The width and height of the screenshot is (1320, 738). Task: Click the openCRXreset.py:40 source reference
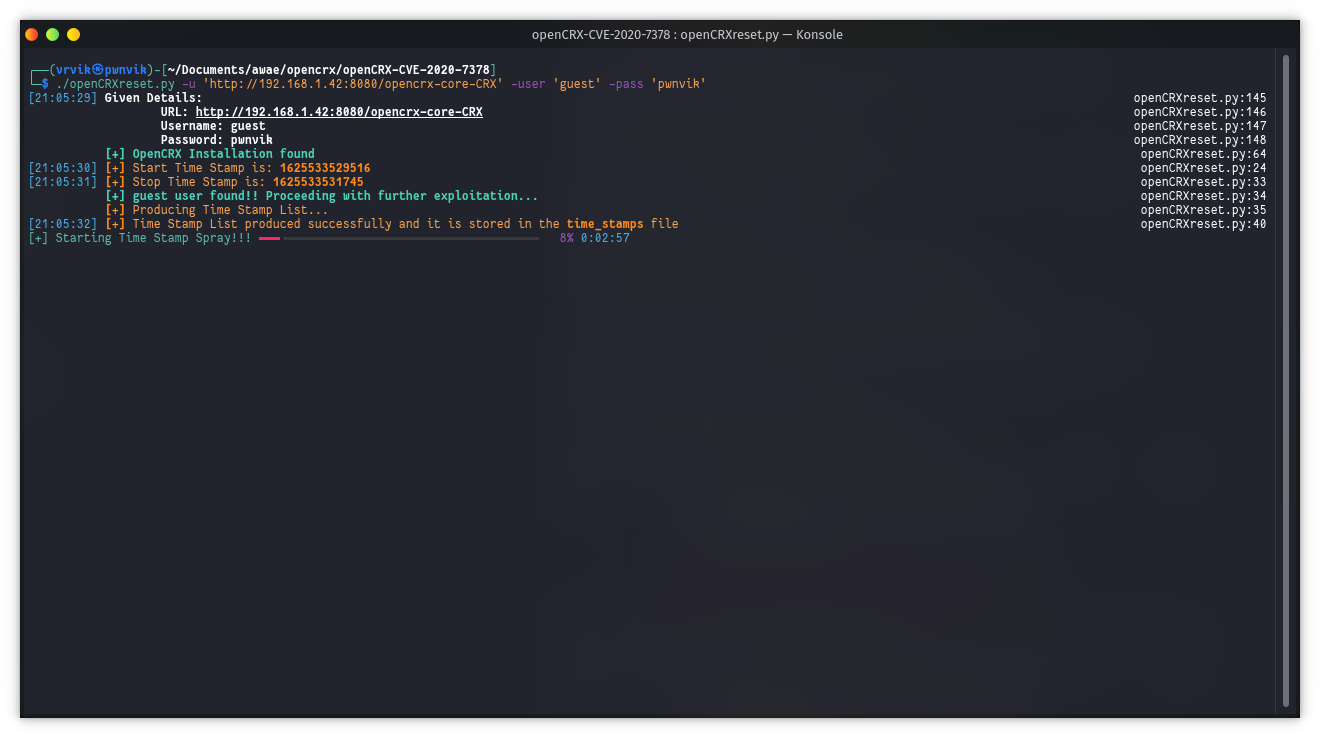(x=1204, y=224)
